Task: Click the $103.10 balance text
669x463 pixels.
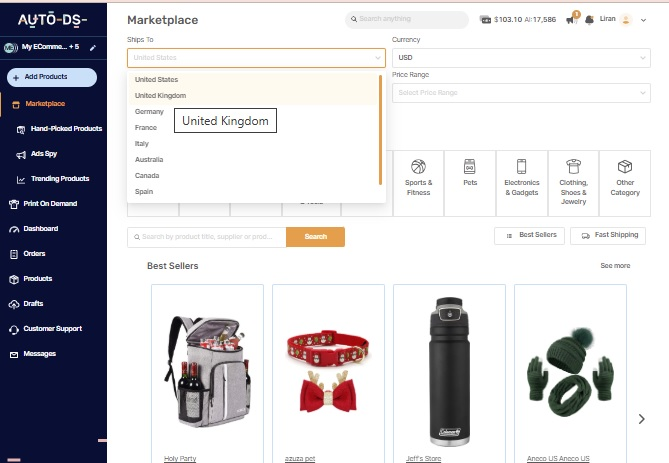Action: [508, 20]
